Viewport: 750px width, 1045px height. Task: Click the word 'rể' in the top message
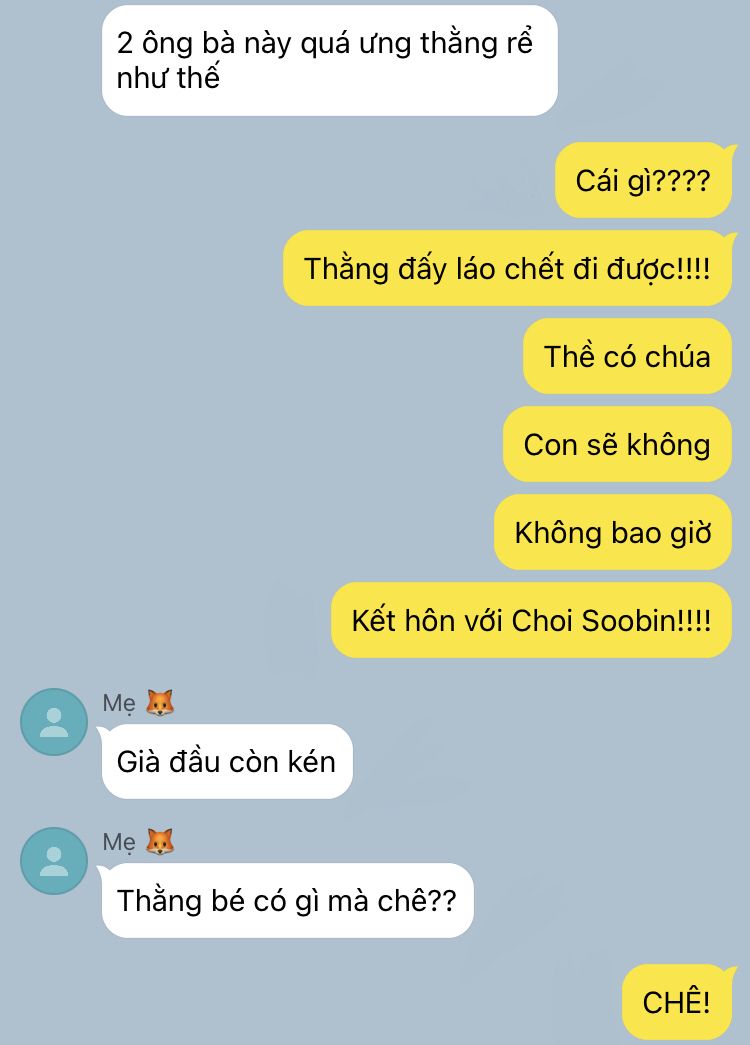click(x=521, y=44)
